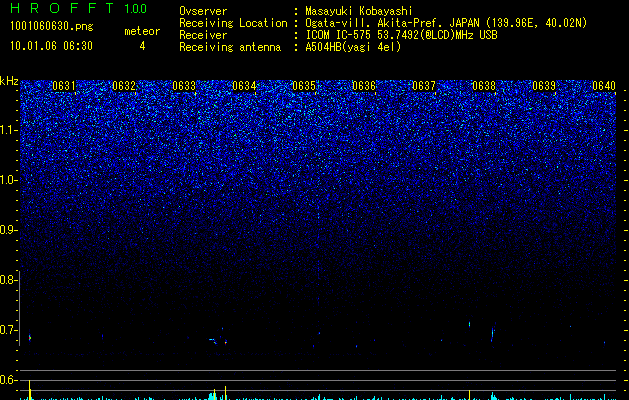The image size is (629, 400).
Task: Click the A504HB(yagi 4el) antenna text
Action: click(x=353, y=47)
